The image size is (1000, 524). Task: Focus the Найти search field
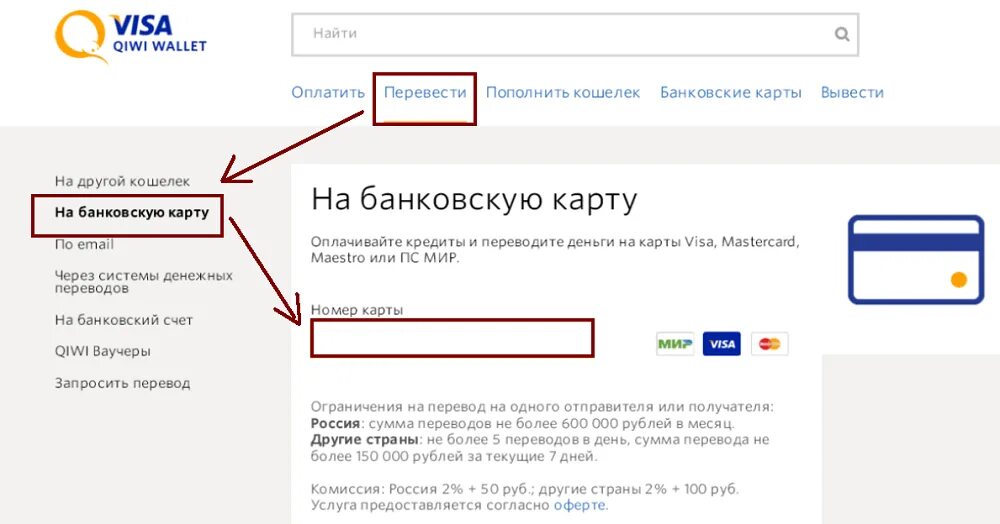coord(575,34)
